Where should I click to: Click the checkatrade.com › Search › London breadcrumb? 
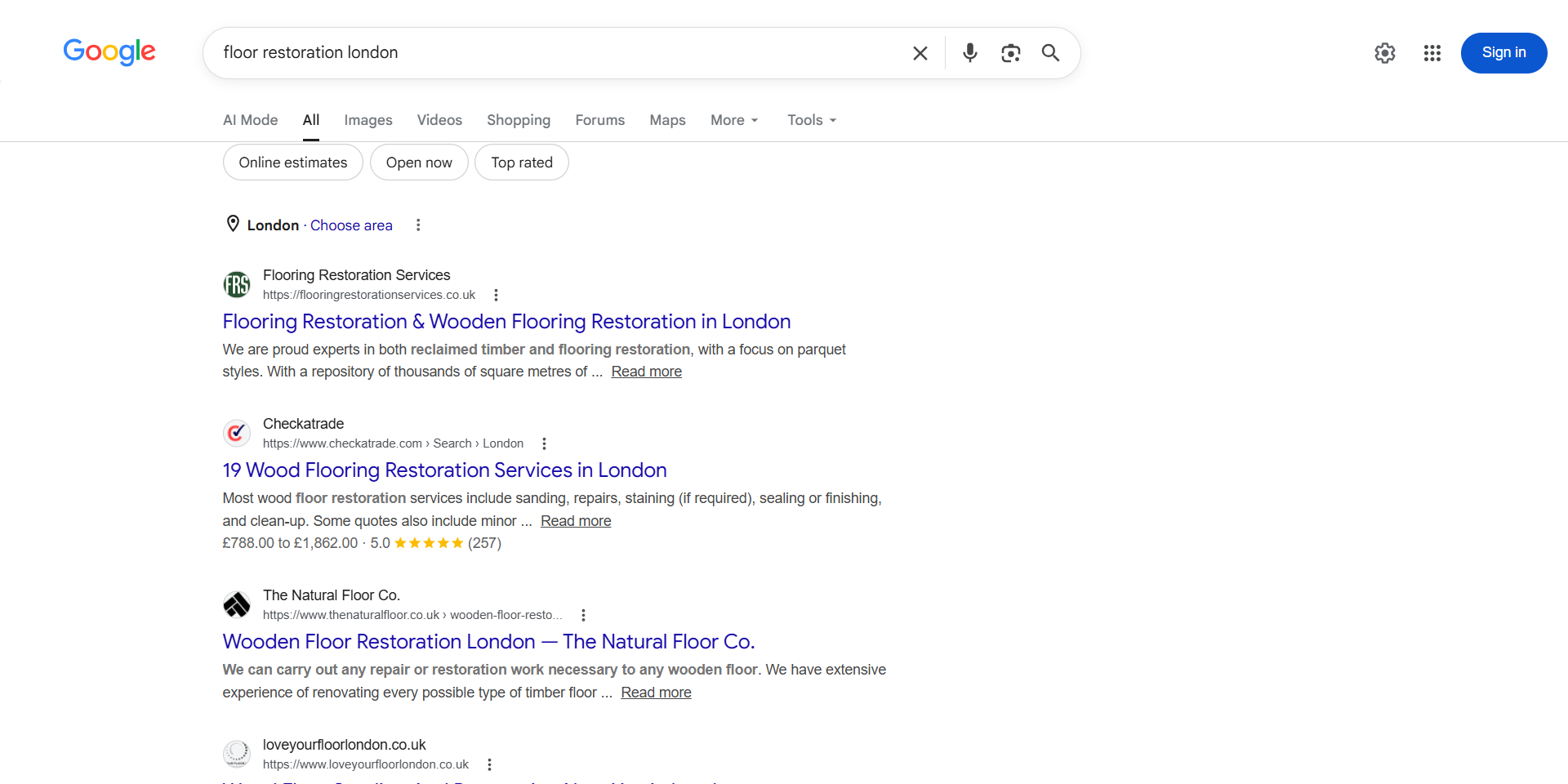coord(393,443)
